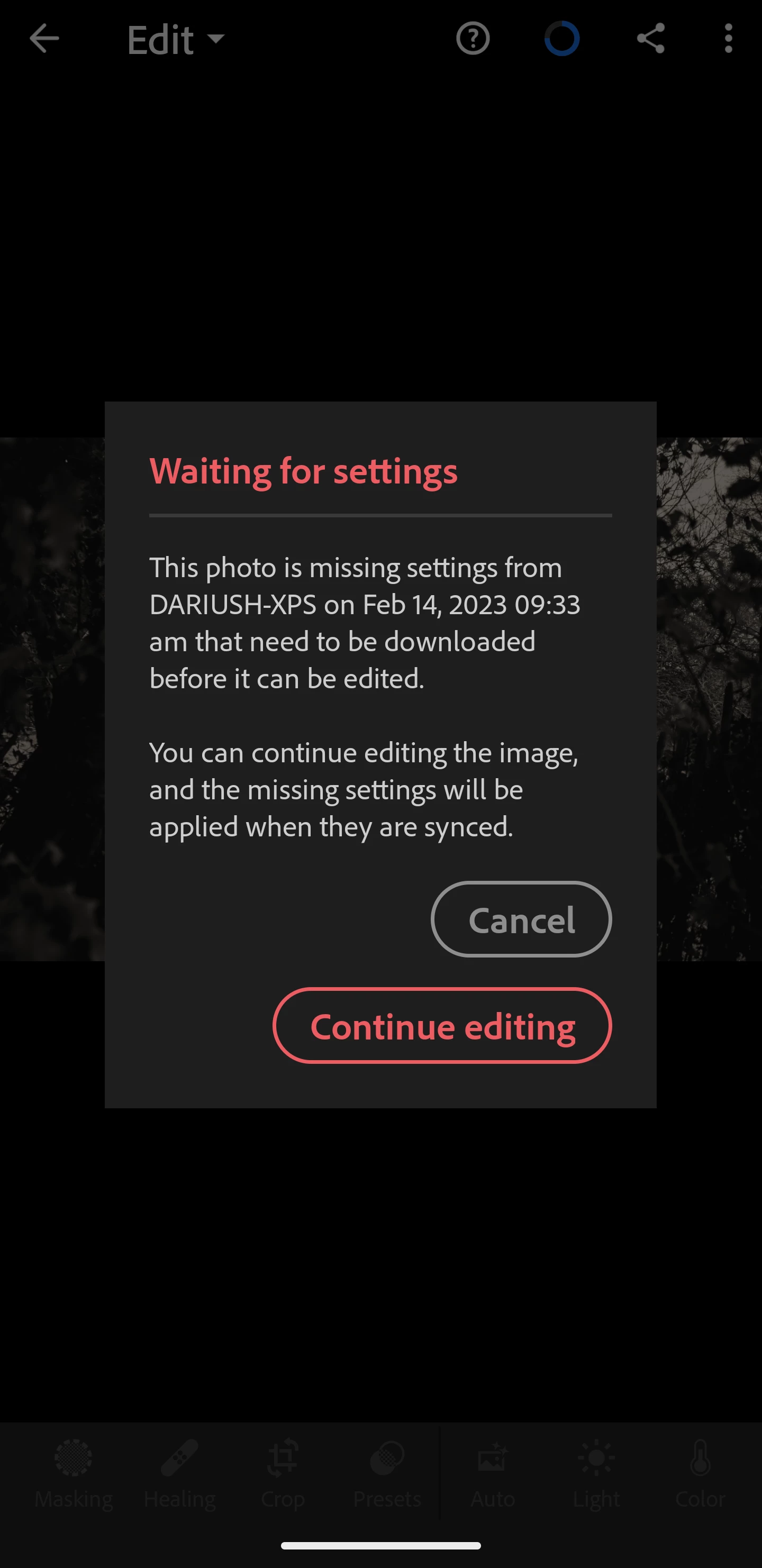Open the three-dot overflow menu
762x1568 pixels.
728,39
